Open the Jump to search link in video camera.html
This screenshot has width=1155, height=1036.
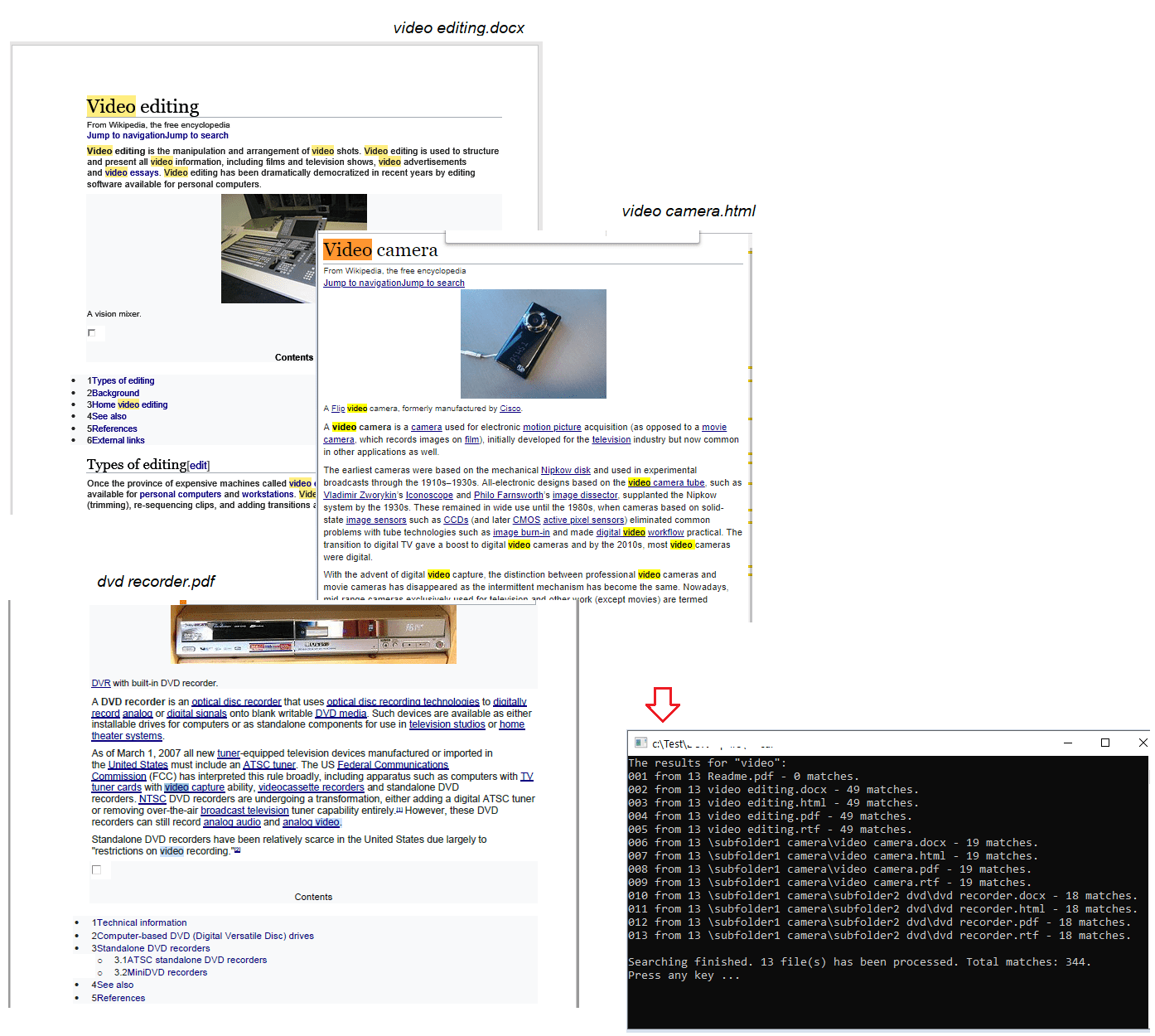434,283
